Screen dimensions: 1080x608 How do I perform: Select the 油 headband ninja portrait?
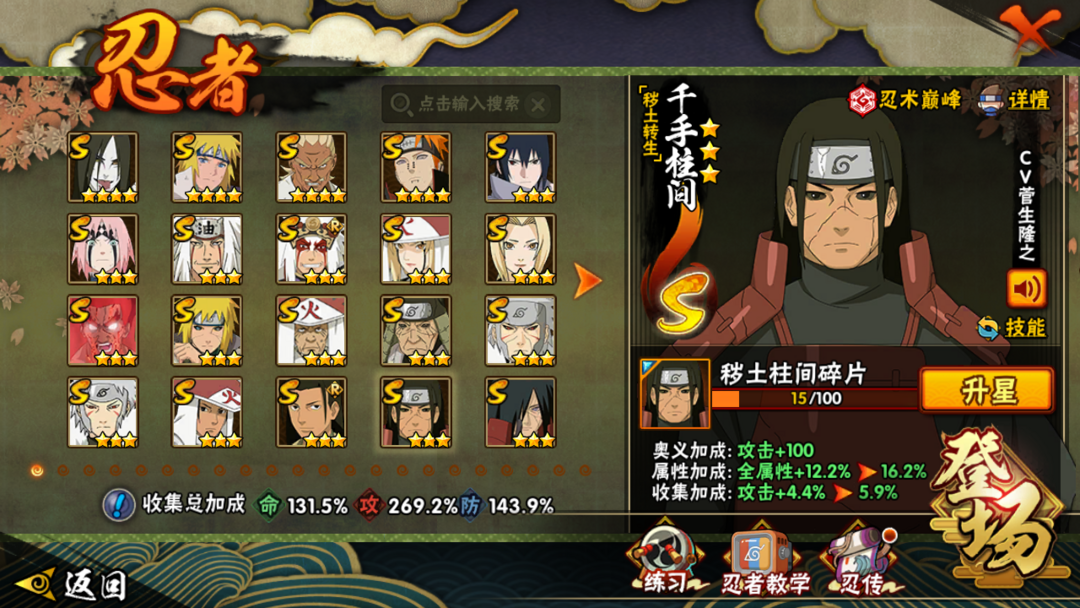pos(207,249)
